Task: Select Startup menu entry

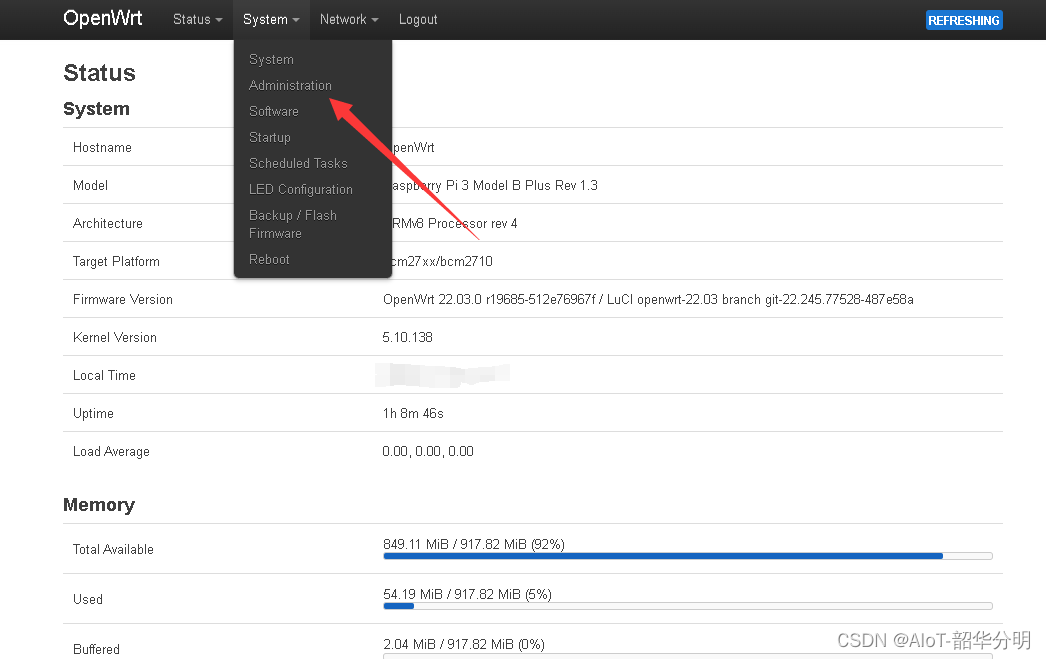Action: (270, 137)
